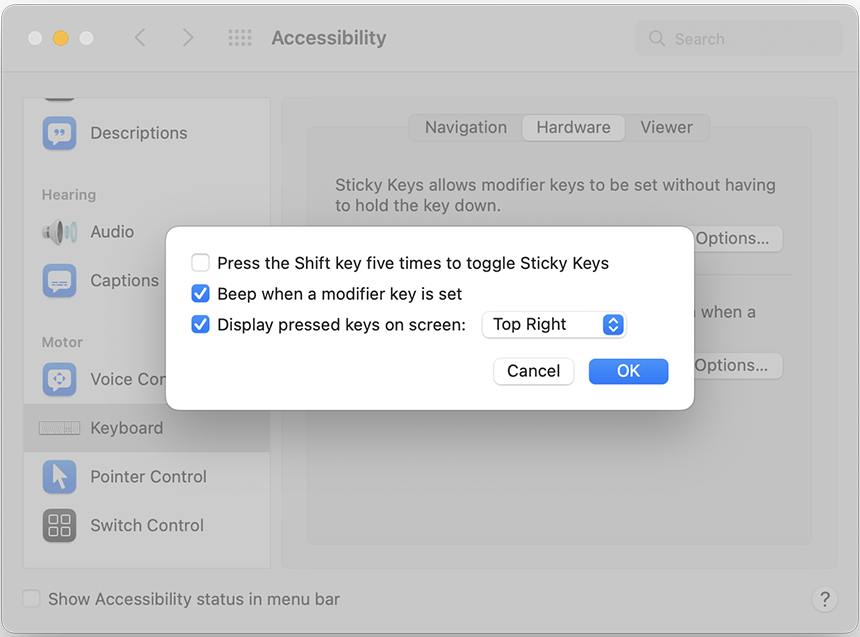Toggle Show Accessibility status in menu bar
Screen dimensions: 860x637
32,599
